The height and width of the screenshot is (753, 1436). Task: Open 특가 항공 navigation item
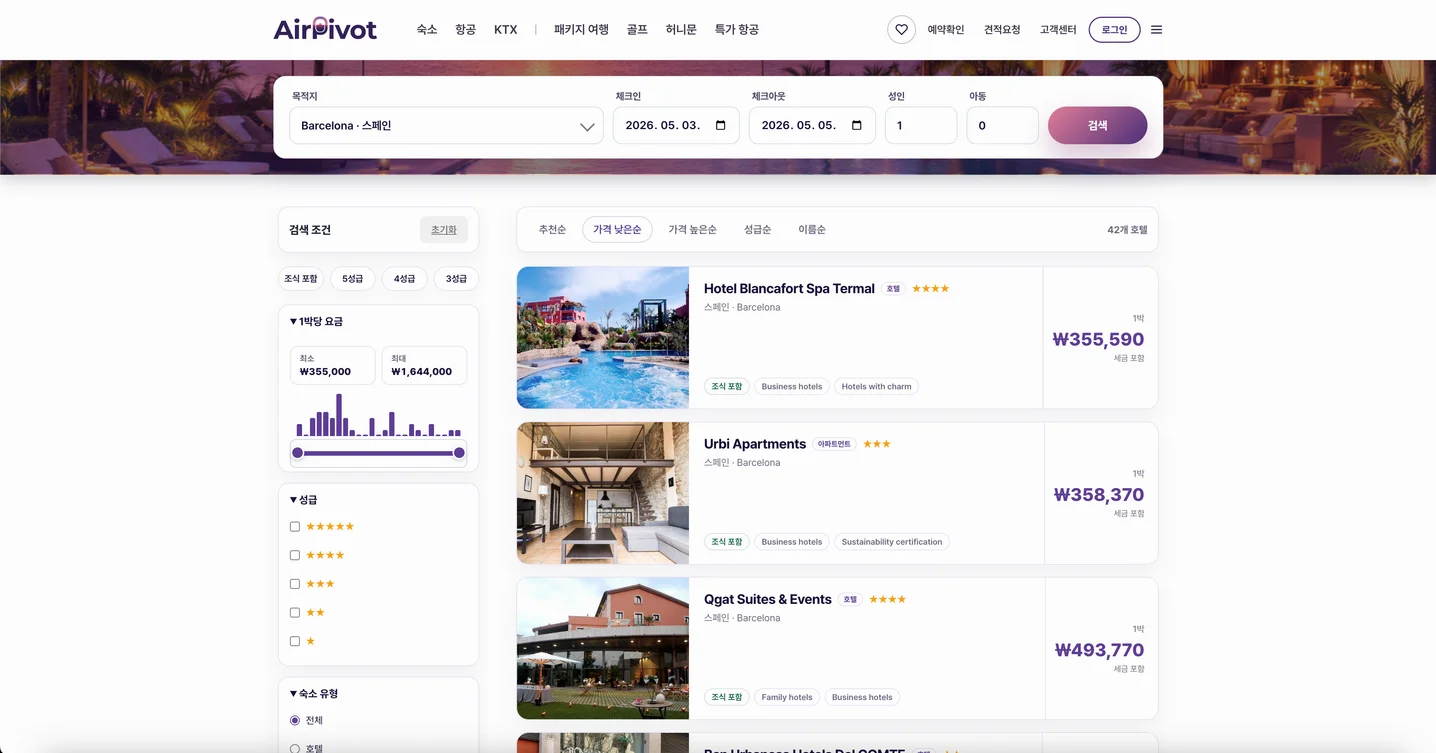pyautogui.click(x=736, y=30)
